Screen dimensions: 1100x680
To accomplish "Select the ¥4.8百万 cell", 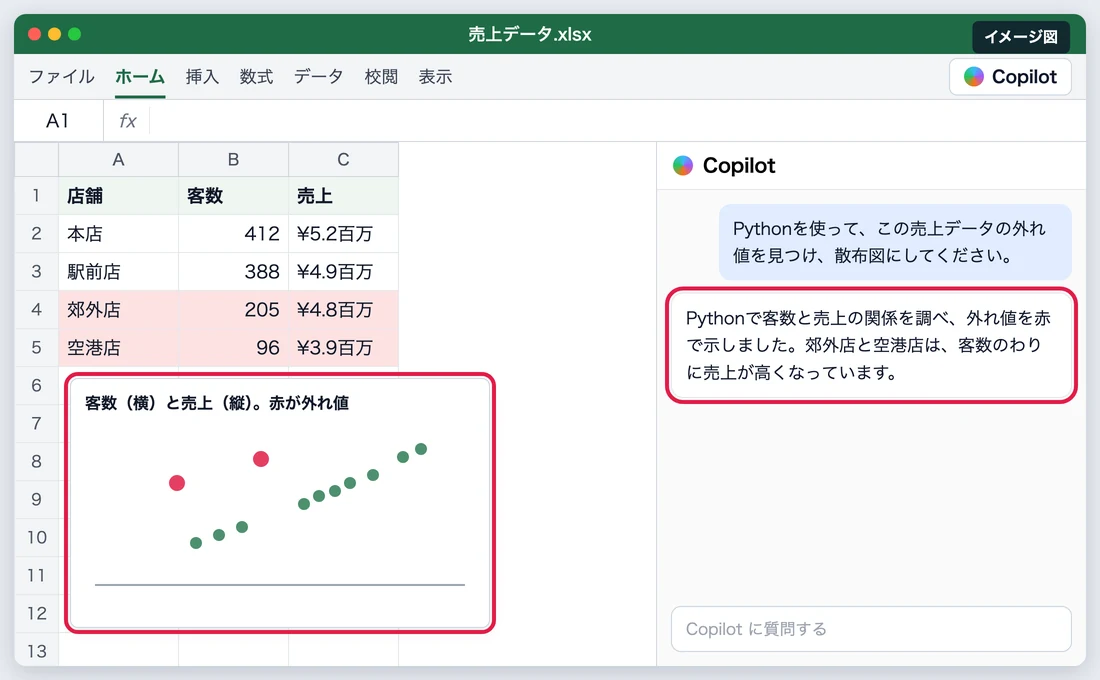I will coord(343,309).
